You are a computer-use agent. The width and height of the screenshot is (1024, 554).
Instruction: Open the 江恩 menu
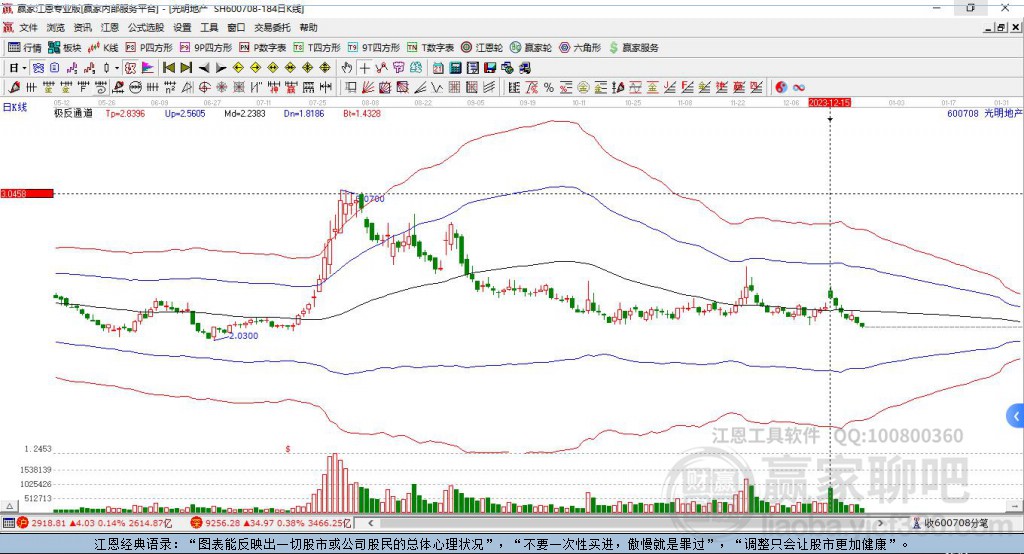click(110, 27)
